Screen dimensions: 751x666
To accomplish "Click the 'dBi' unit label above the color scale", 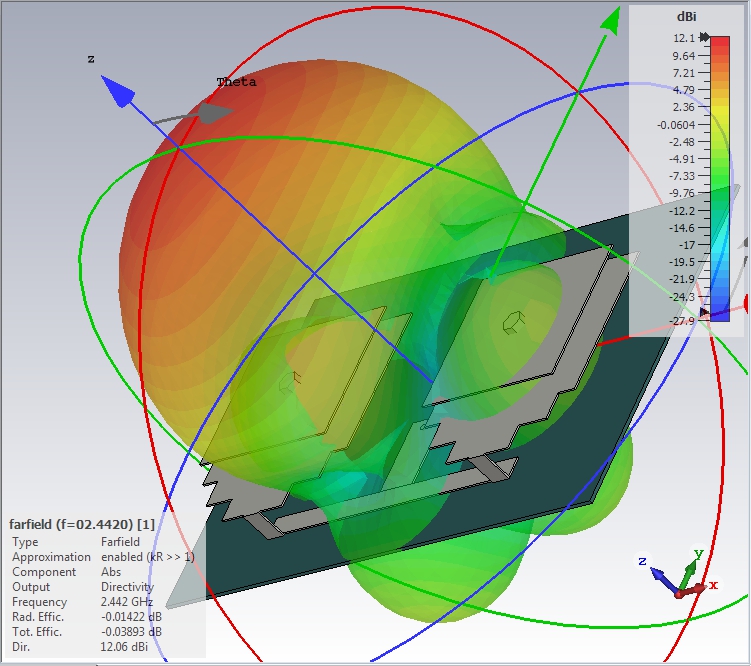I will (x=686, y=17).
